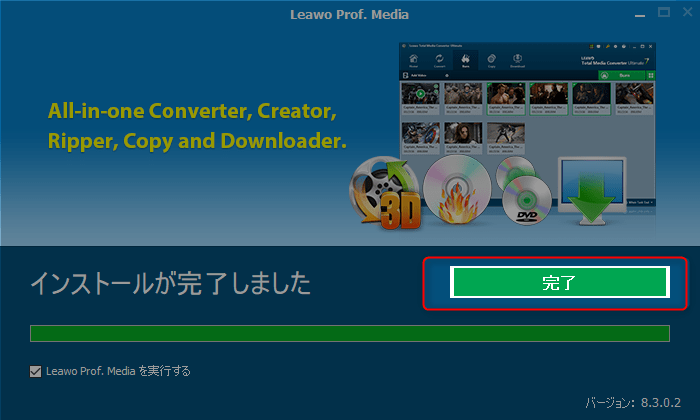Click the installation progress bar
Viewport: 700px width, 420px height.
[350, 333]
